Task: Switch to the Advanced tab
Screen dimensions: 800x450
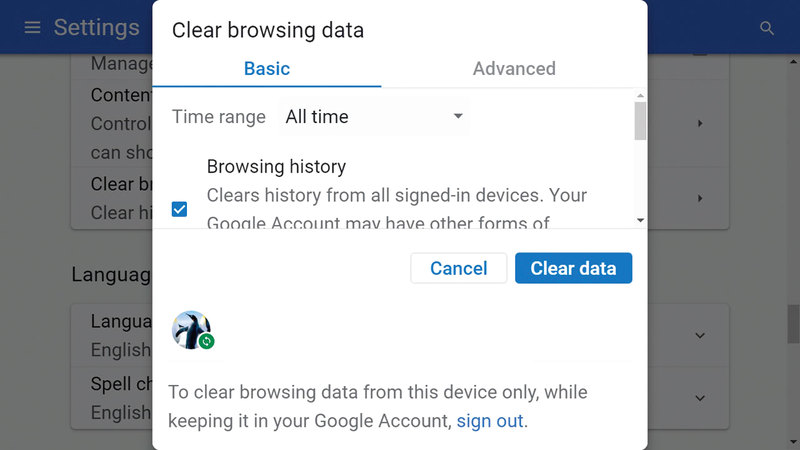Action: pos(514,69)
